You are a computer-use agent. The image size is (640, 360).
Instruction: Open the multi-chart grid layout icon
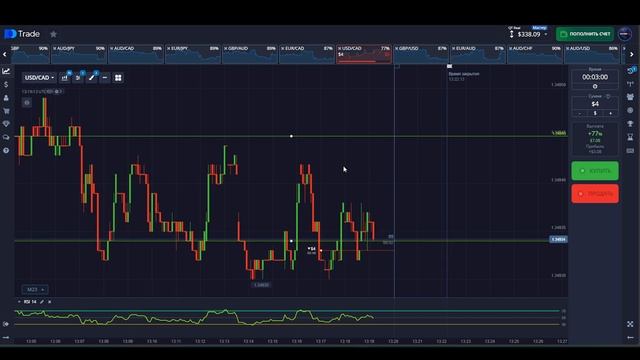tap(118, 78)
